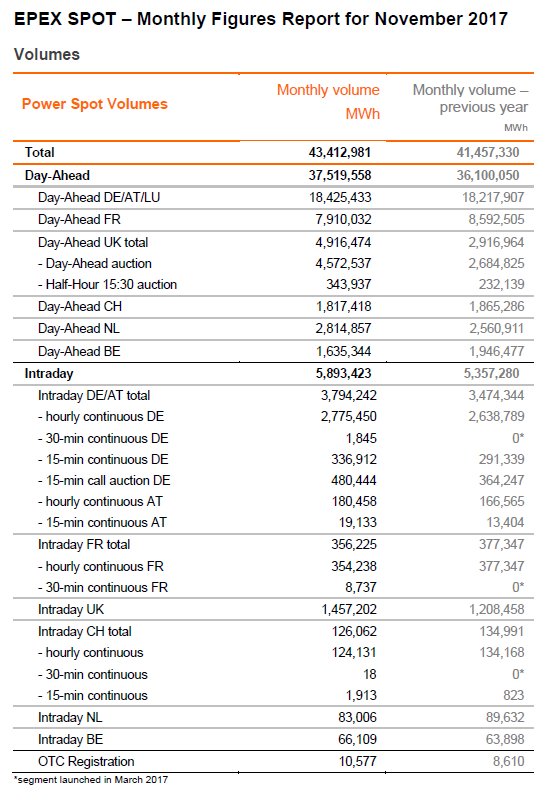Click the Intraday FR total previous-year value
The image size is (550, 801).
[x=501, y=544]
